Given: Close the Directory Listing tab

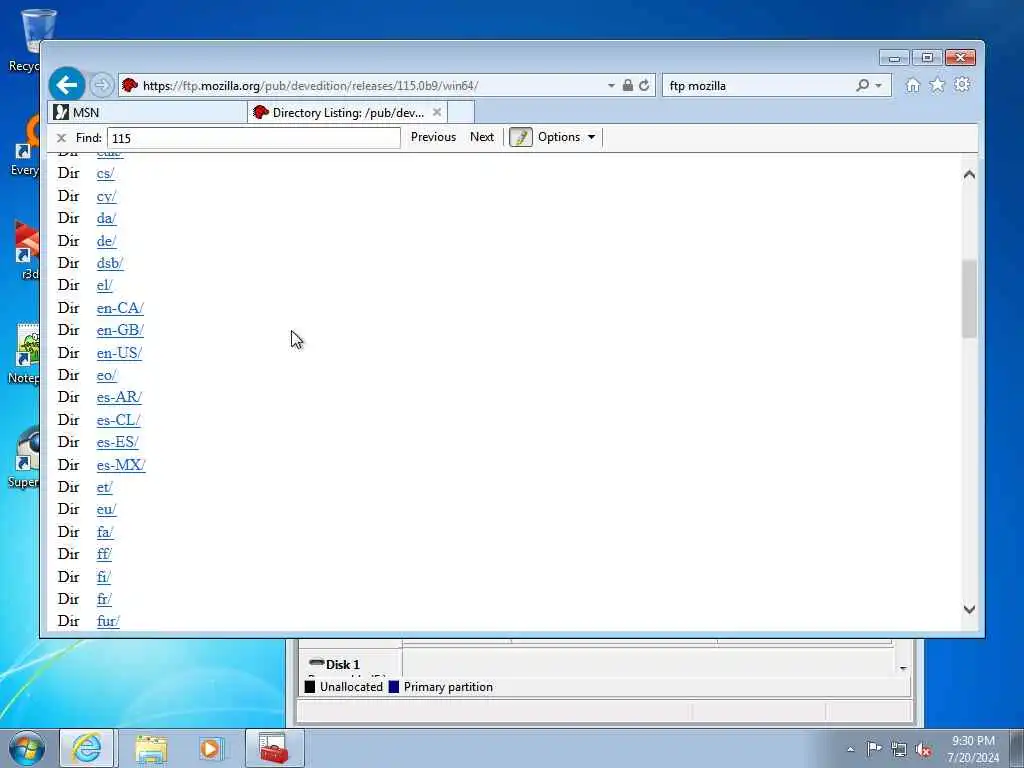Looking at the screenshot, I should pyautogui.click(x=437, y=112).
